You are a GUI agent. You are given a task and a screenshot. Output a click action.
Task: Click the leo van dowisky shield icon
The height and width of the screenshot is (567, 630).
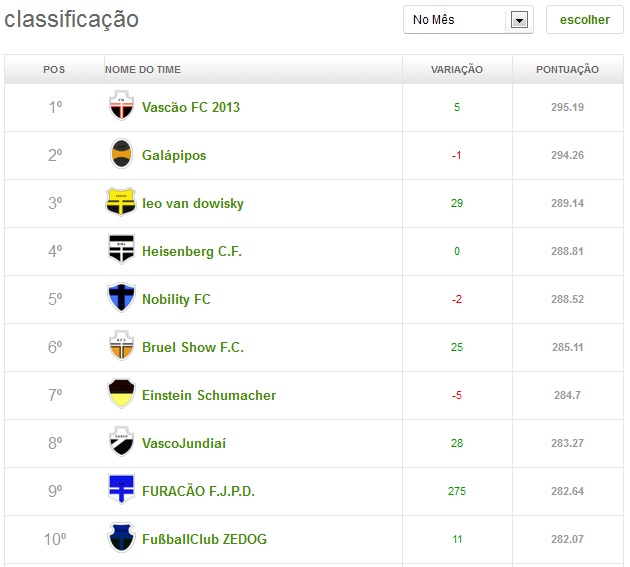(x=121, y=202)
